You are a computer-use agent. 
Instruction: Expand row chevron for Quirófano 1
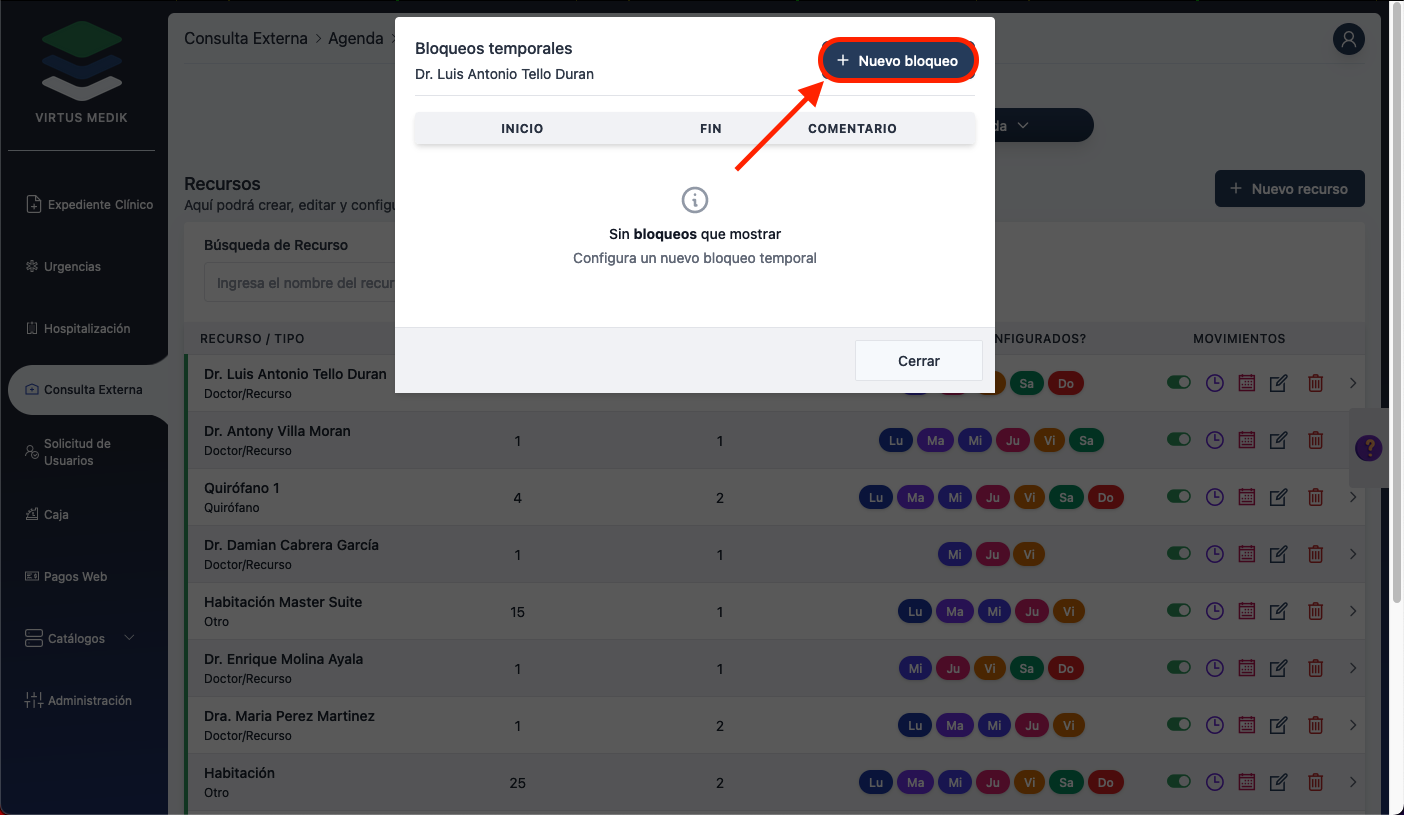coord(1353,497)
